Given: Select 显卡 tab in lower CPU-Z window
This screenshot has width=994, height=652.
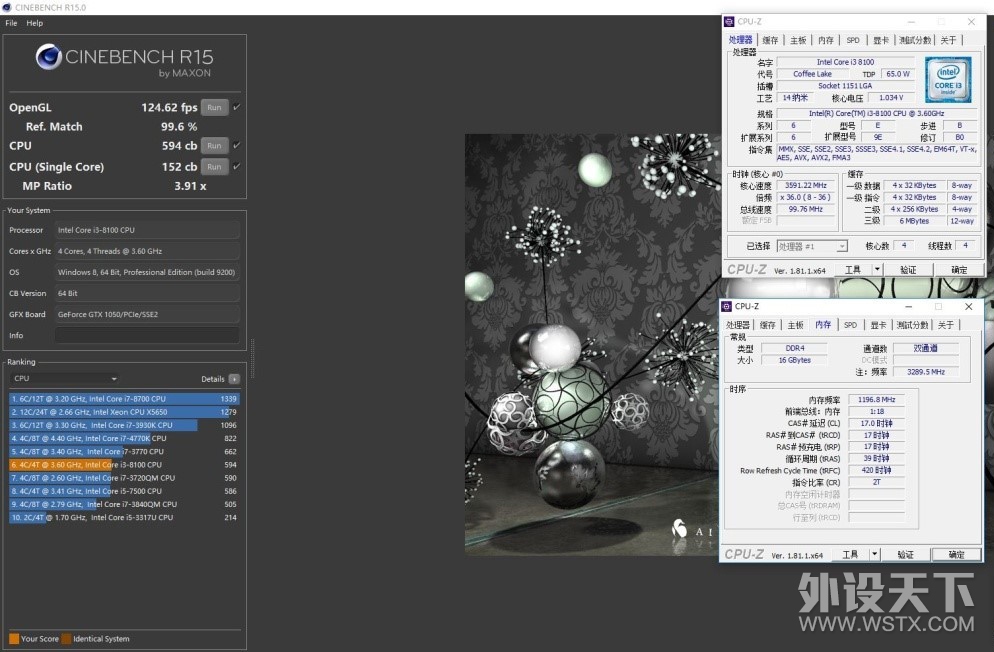Looking at the screenshot, I should pyautogui.click(x=879, y=325).
